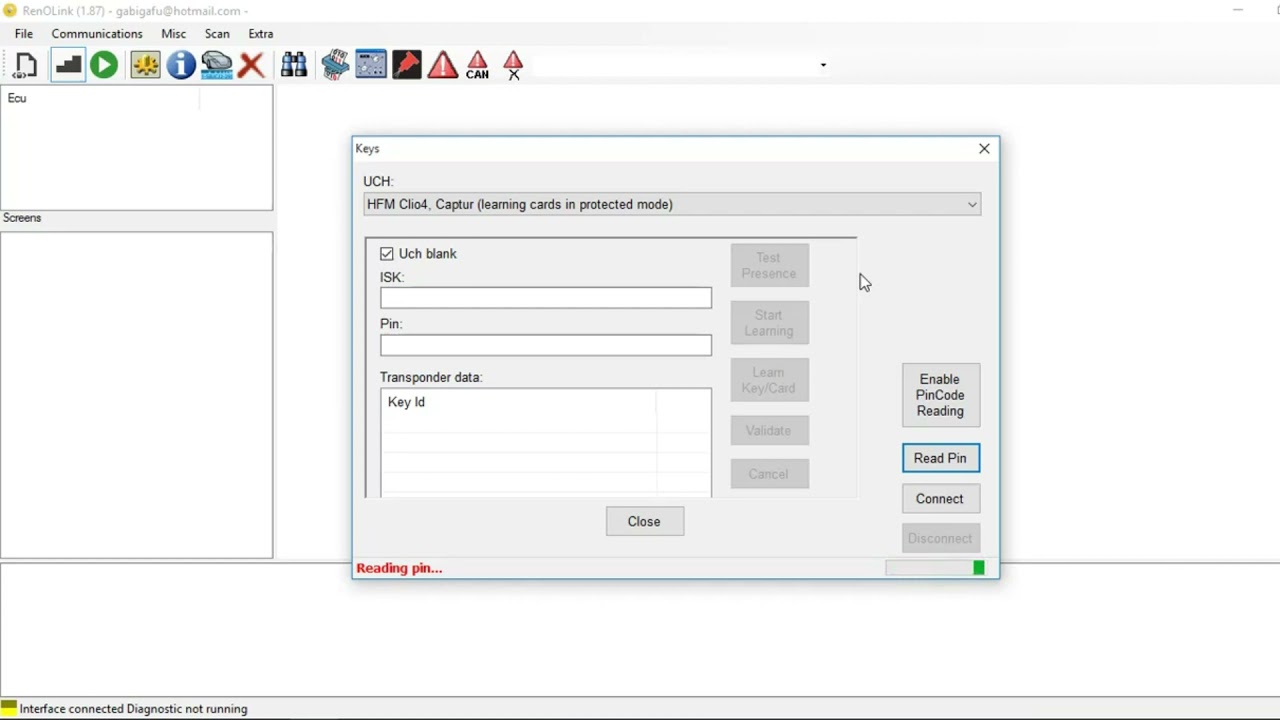The image size is (1280, 720).
Task: Click the binoculars search icon
Action: click(x=294, y=66)
